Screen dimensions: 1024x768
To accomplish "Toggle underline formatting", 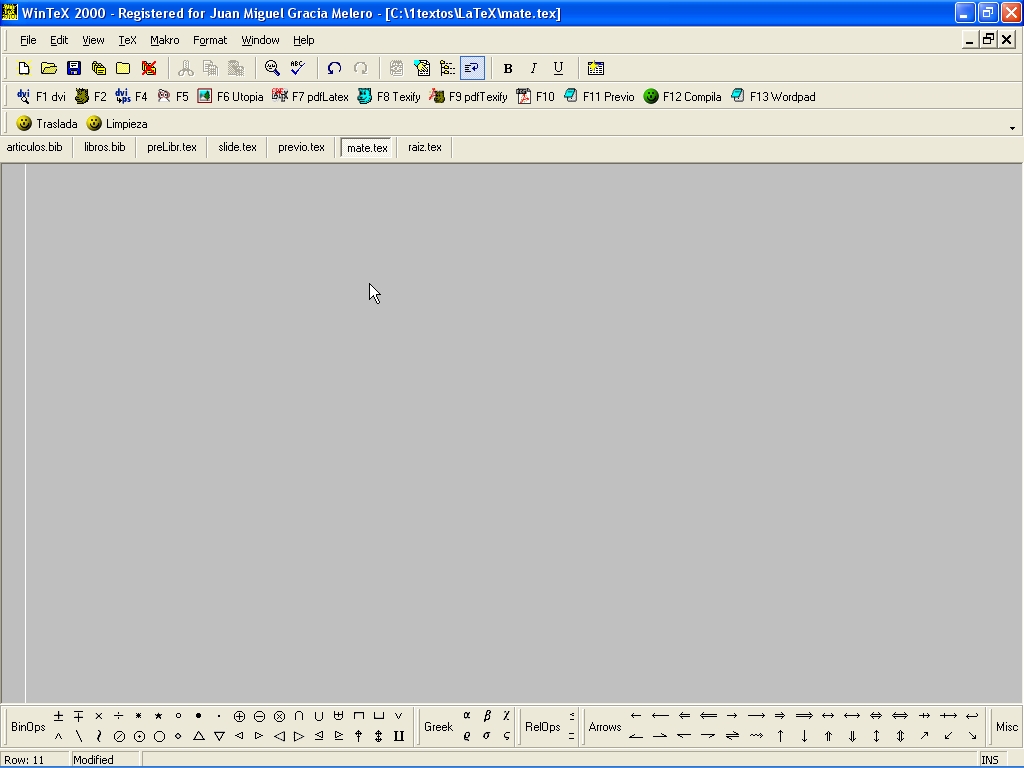I will tap(558, 69).
